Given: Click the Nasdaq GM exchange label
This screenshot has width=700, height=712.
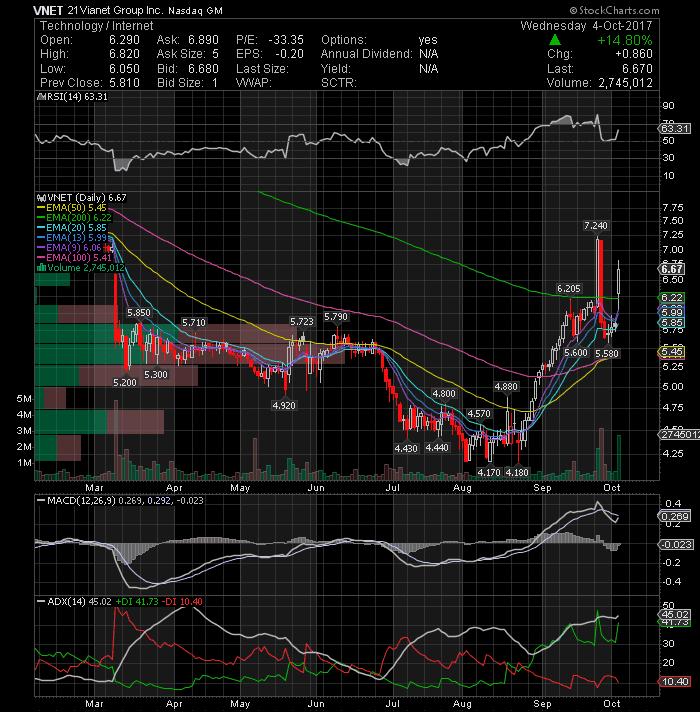Looking at the screenshot, I should coord(195,10).
